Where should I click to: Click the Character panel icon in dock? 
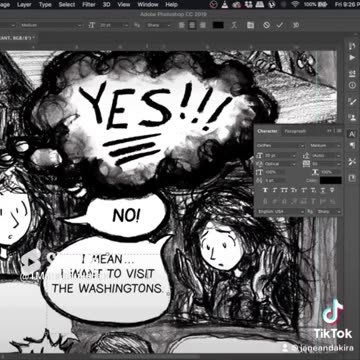pyautogui.click(x=352, y=134)
